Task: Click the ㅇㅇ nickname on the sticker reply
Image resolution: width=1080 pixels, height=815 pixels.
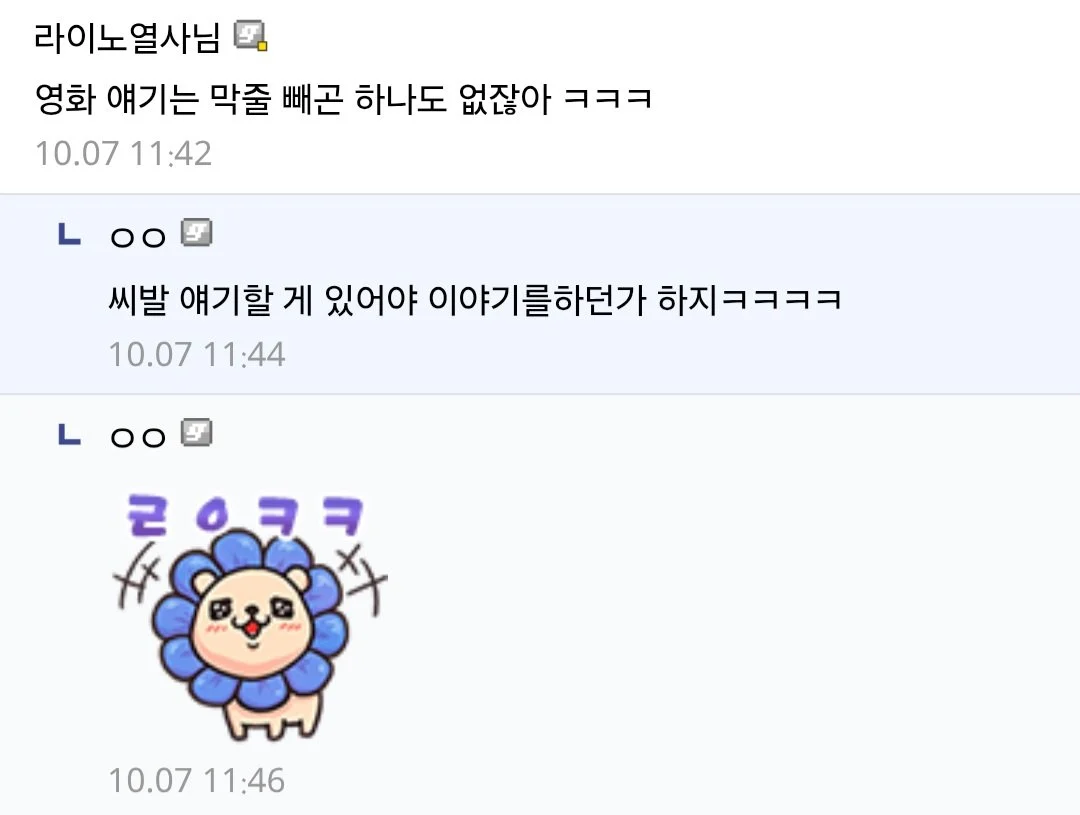Action: (x=138, y=437)
